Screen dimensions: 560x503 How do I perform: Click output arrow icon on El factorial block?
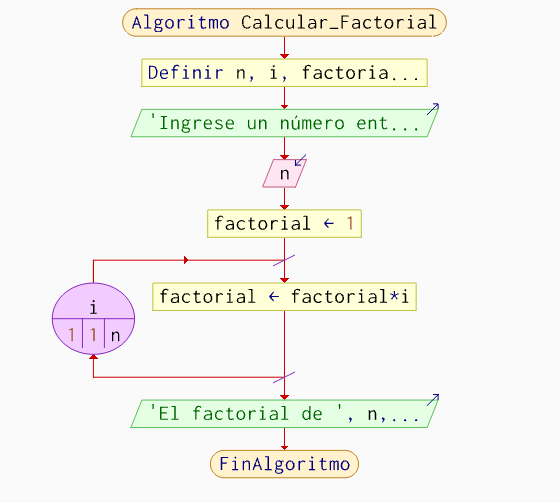coord(433,400)
